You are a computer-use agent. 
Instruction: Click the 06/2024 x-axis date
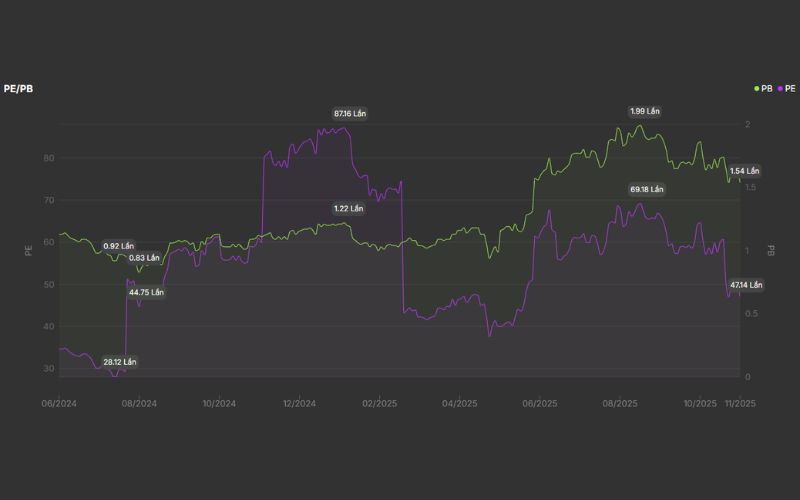tap(59, 403)
